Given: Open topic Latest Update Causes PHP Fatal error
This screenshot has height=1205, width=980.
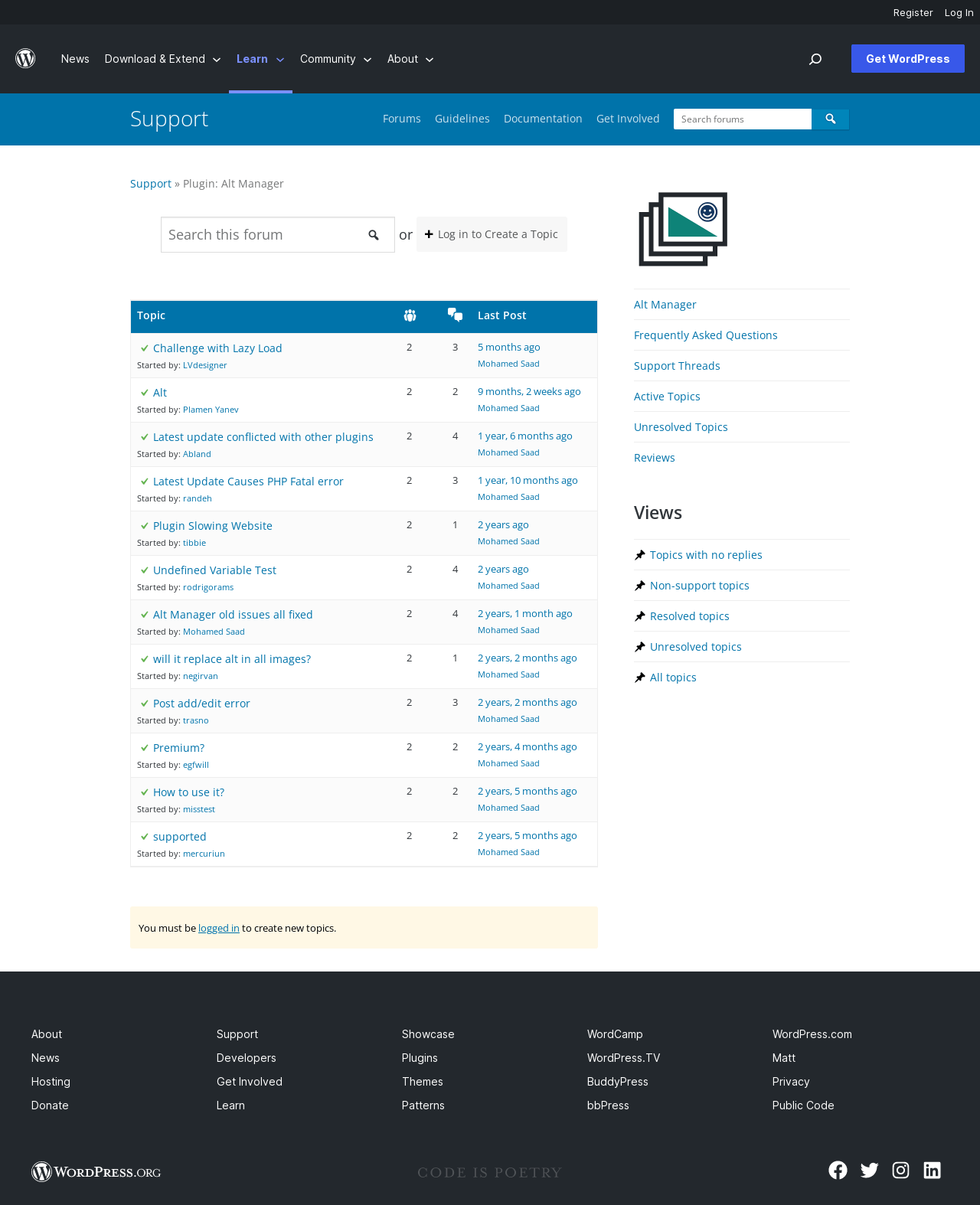Looking at the screenshot, I should tap(248, 482).
